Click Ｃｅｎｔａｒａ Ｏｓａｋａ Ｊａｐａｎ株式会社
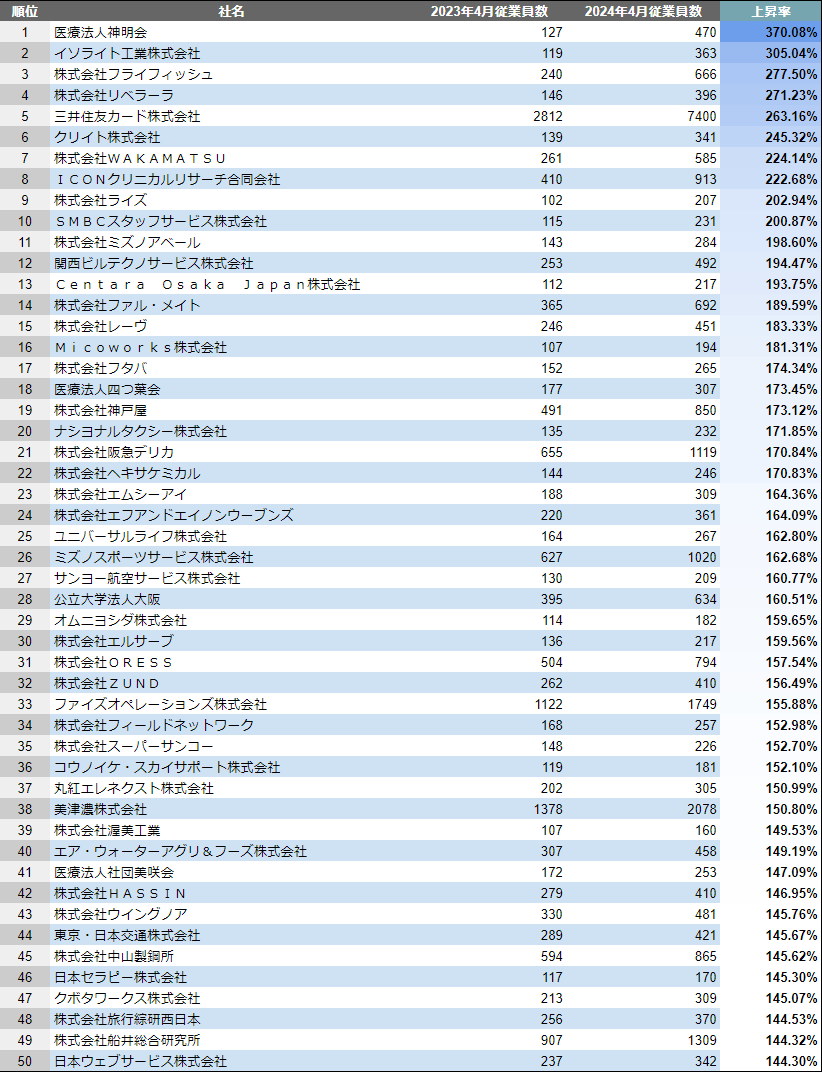 coord(207,284)
